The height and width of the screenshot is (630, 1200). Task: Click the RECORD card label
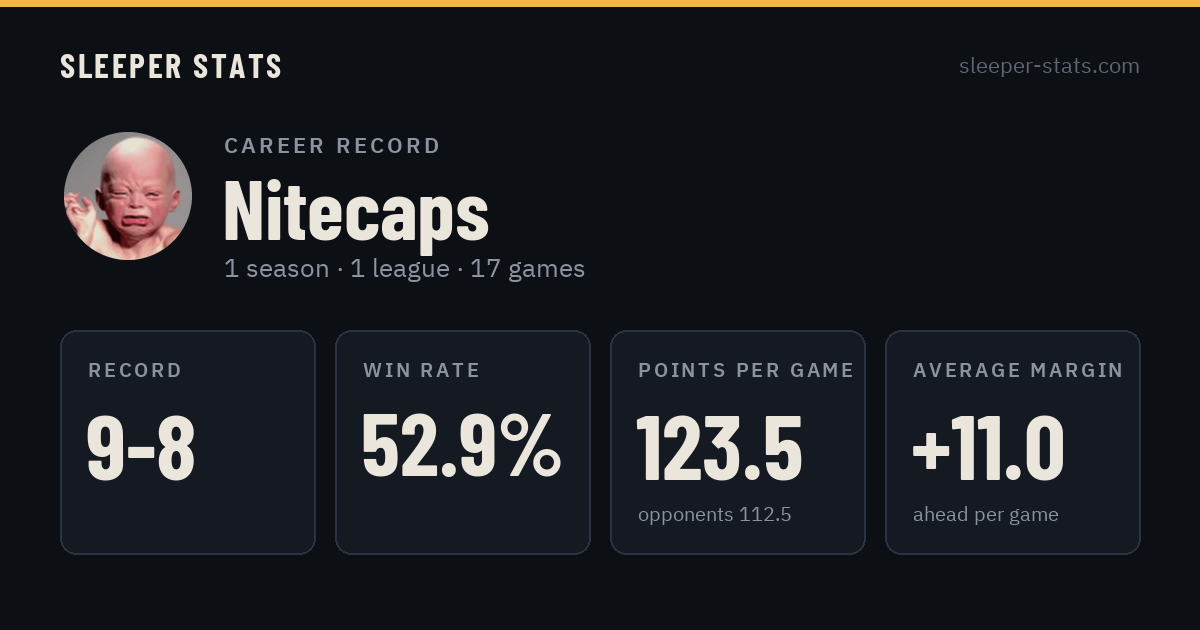point(135,371)
